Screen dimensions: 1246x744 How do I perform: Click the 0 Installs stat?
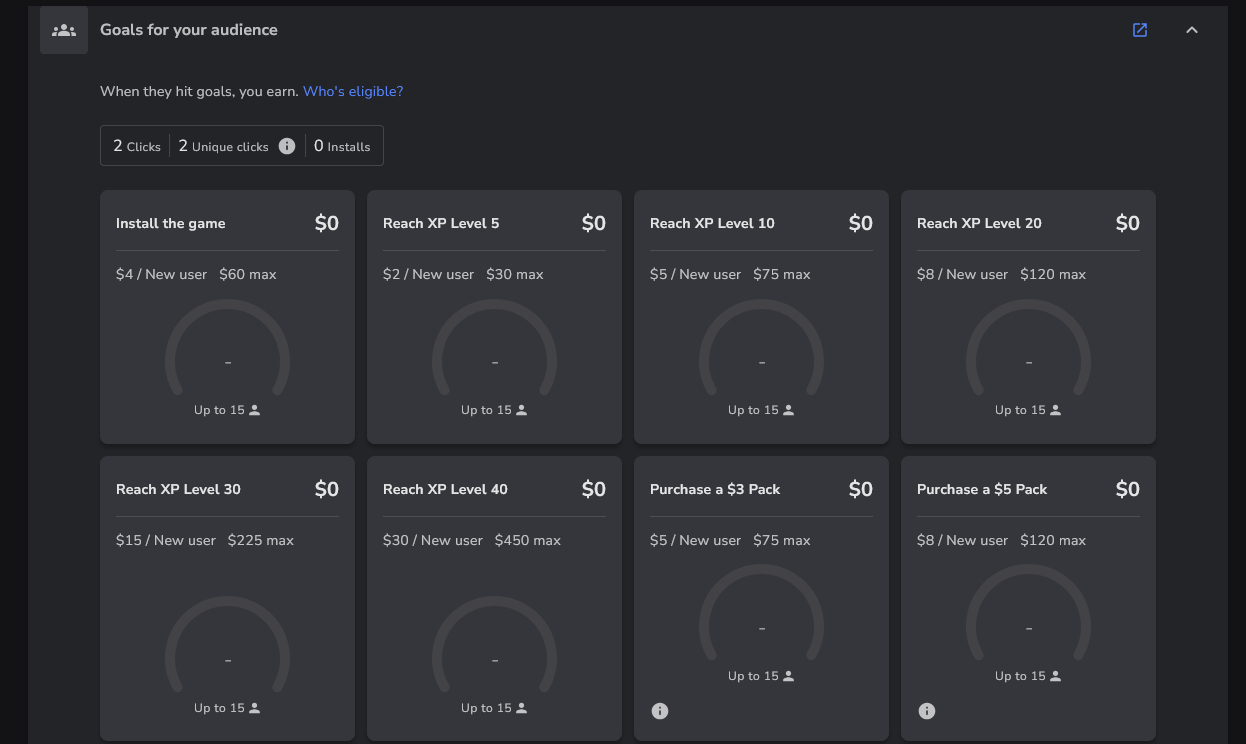click(342, 146)
